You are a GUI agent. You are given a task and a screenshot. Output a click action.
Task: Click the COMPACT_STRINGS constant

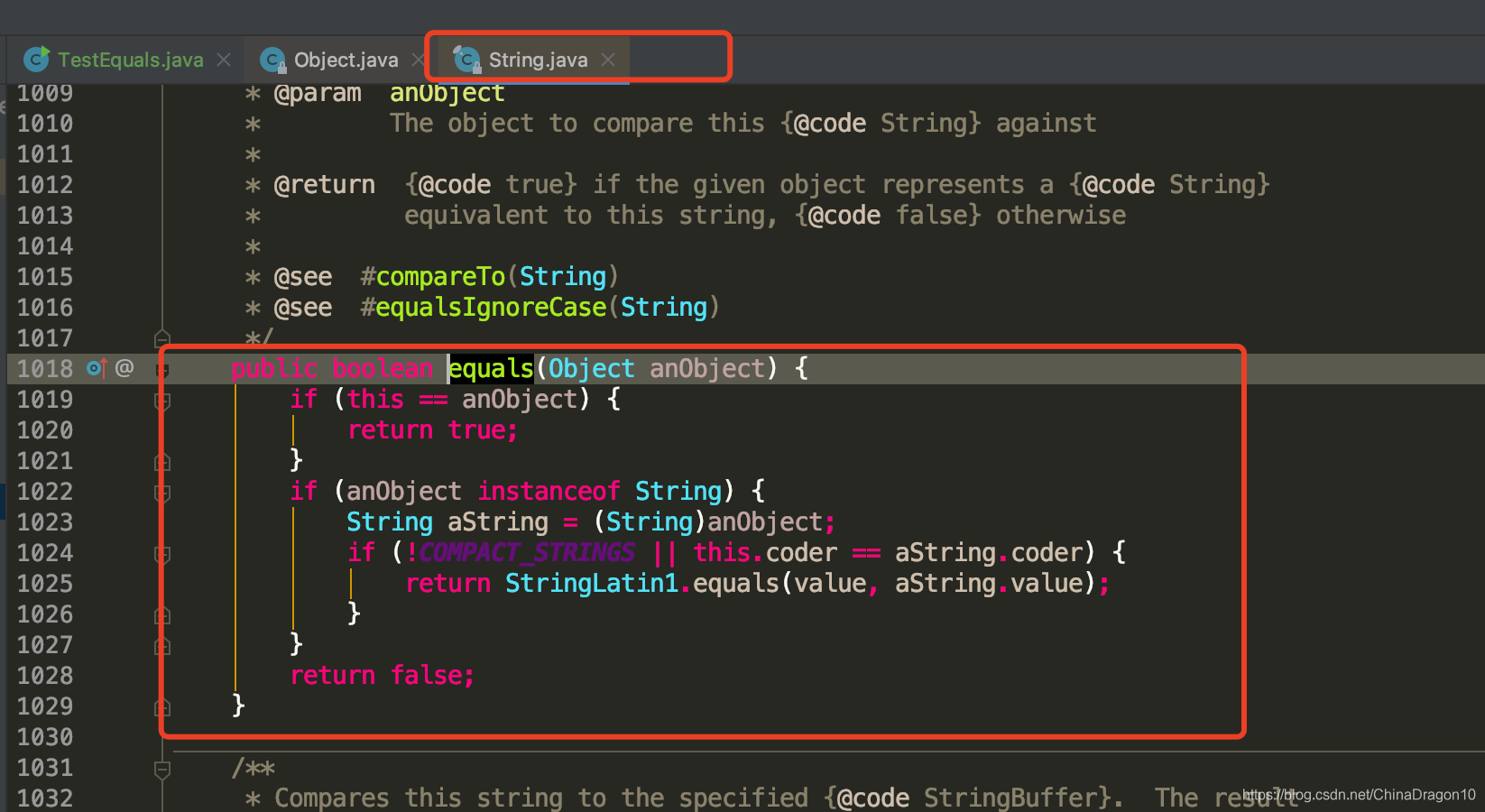pos(527,552)
